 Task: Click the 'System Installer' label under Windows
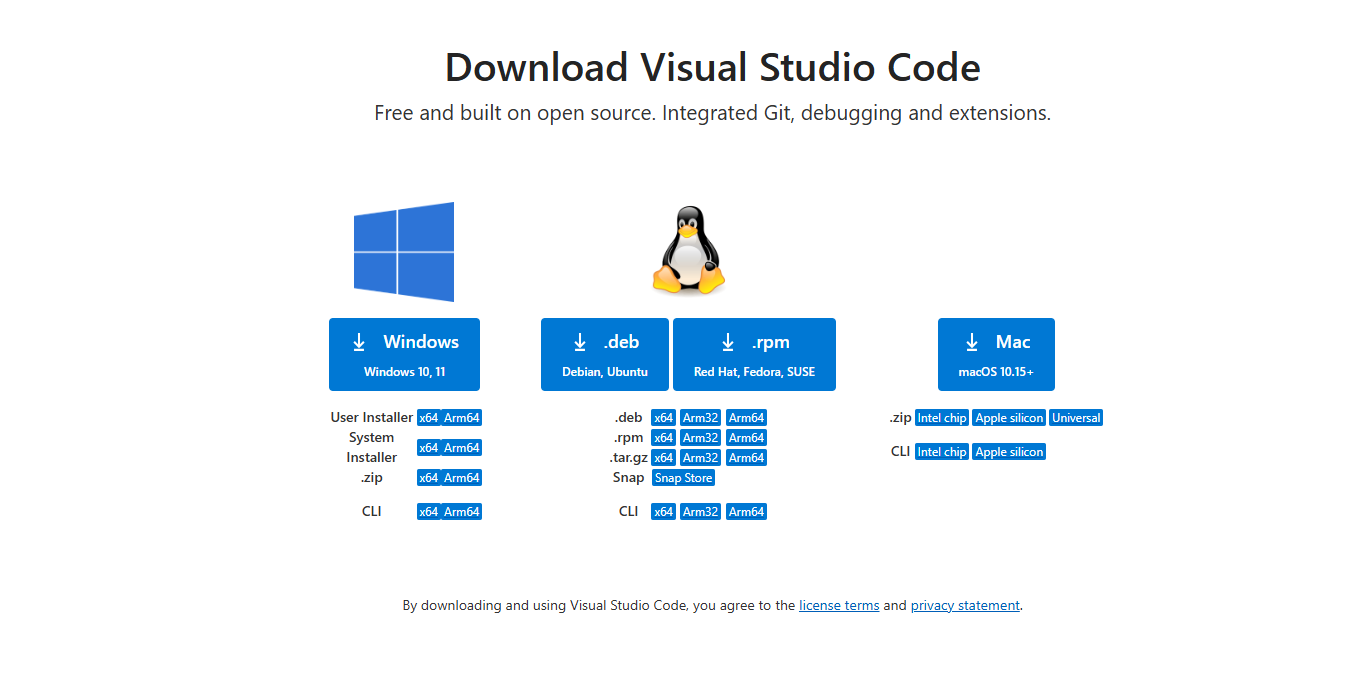pyautogui.click(x=372, y=448)
